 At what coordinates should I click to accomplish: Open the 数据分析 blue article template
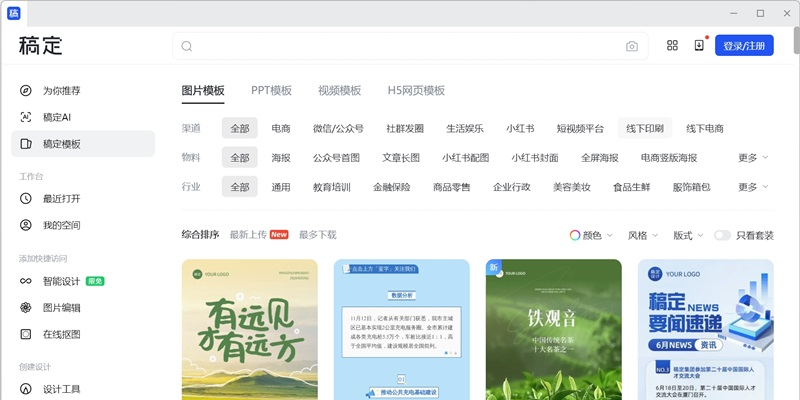402,330
